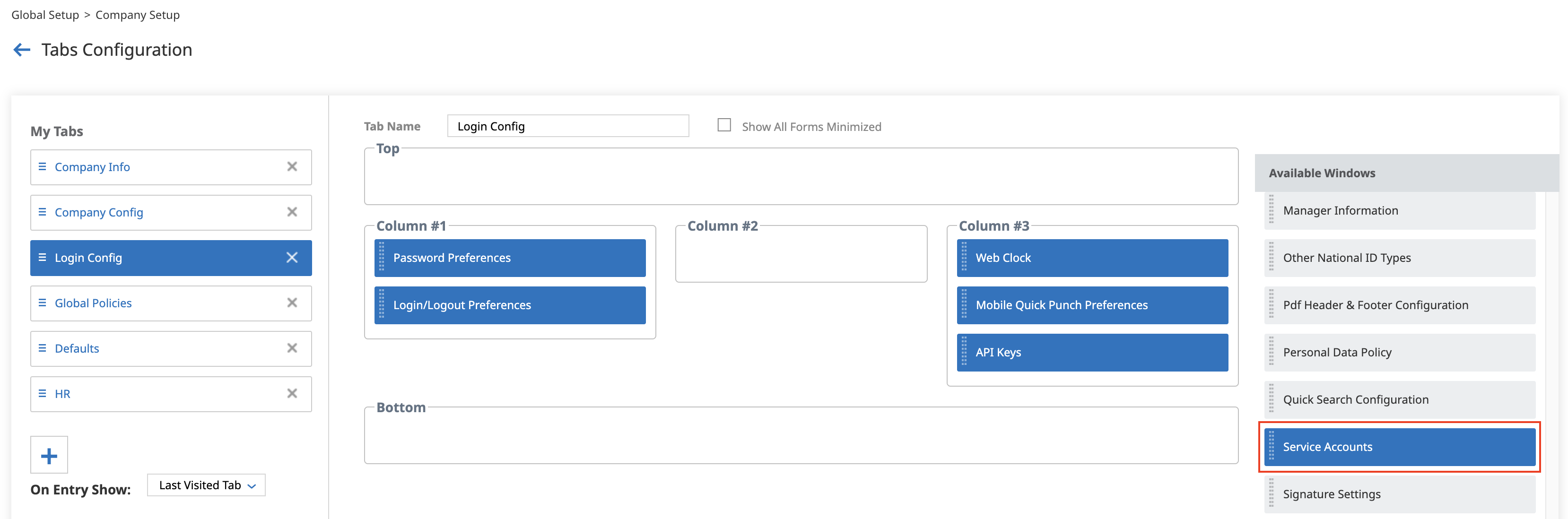1568x519 pixels.
Task: Click drag handle icon on Defaults tab
Action: [x=42, y=348]
